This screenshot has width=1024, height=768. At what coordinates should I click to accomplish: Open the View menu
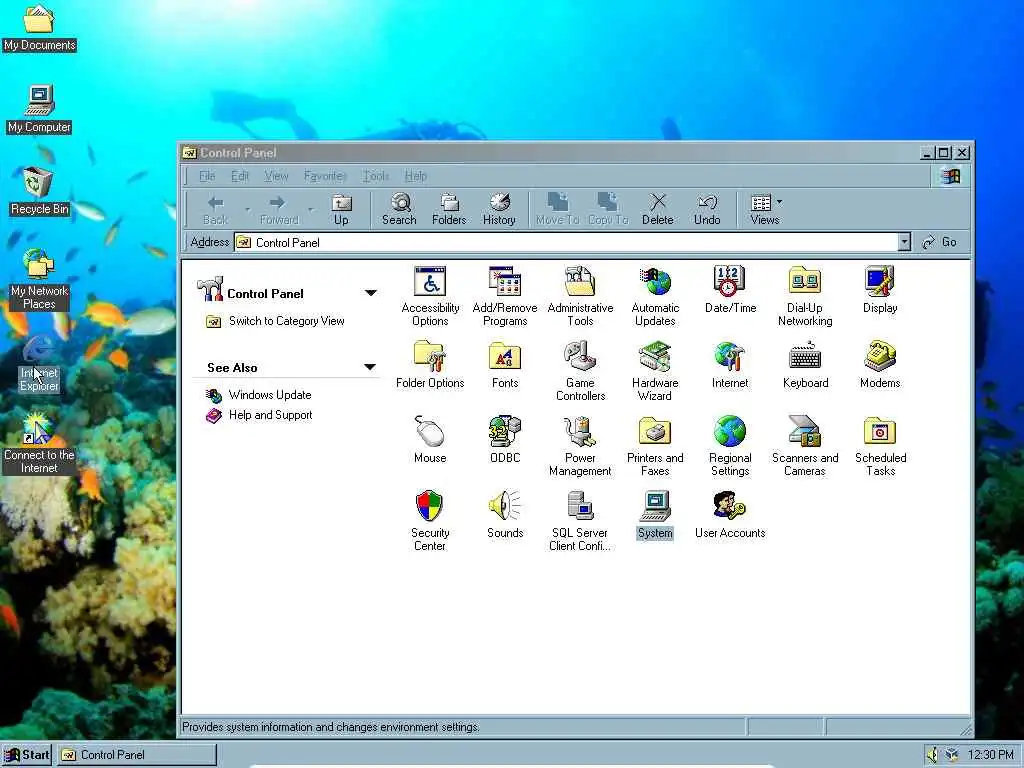pyautogui.click(x=276, y=176)
